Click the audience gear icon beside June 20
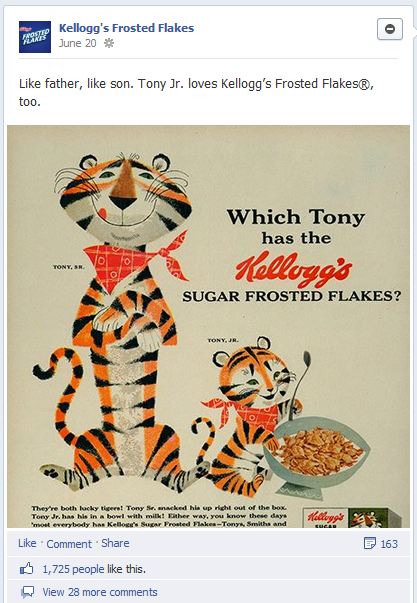Image resolution: width=417 pixels, height=603 pixels. click(x=109, y=43)
